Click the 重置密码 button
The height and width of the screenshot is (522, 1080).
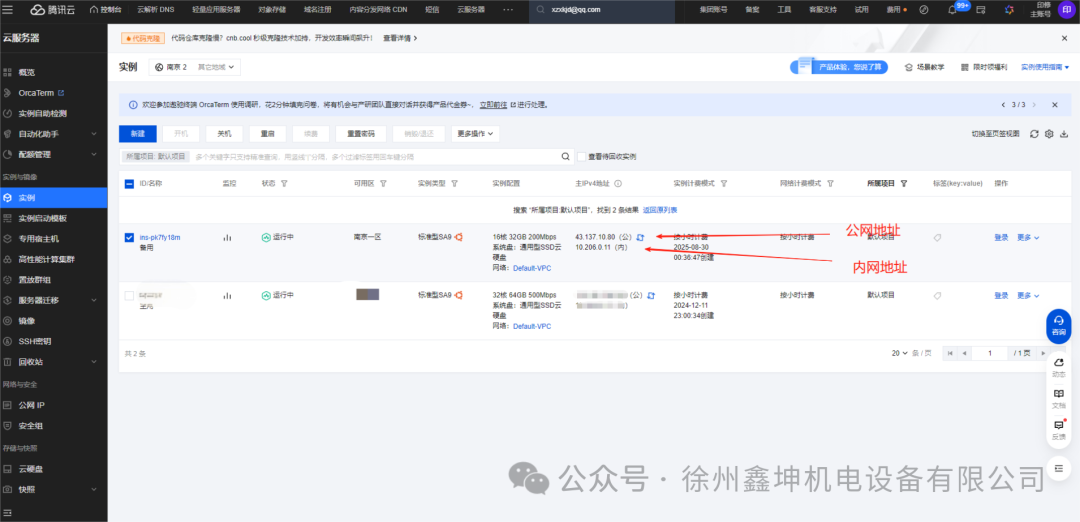coord(361,134)
